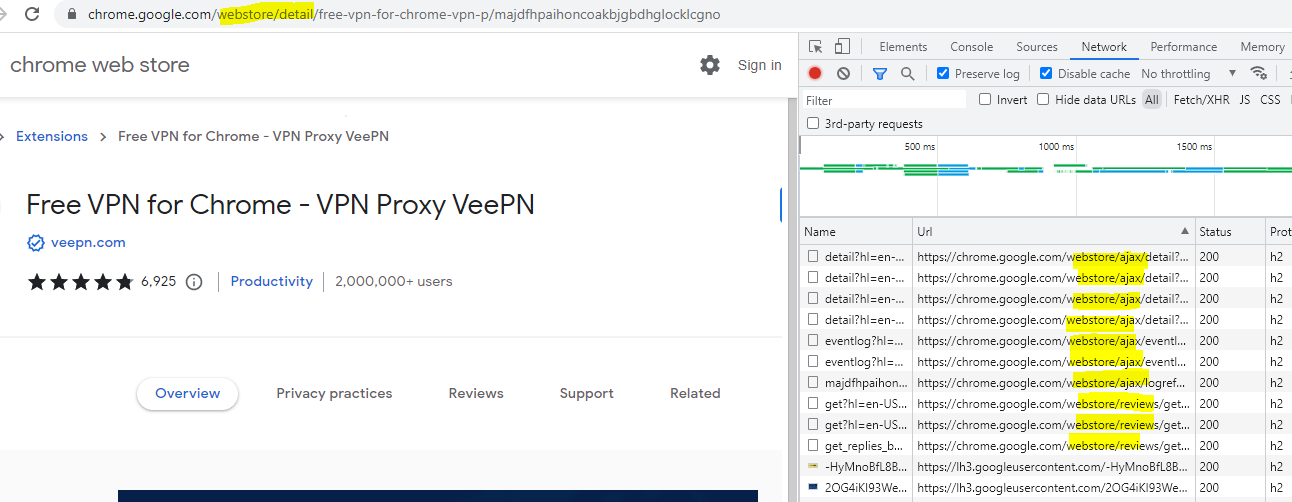The height and width of the screenshot is (502, 1292).
Task: Click the chrome web store title
Action: point(99,65)
